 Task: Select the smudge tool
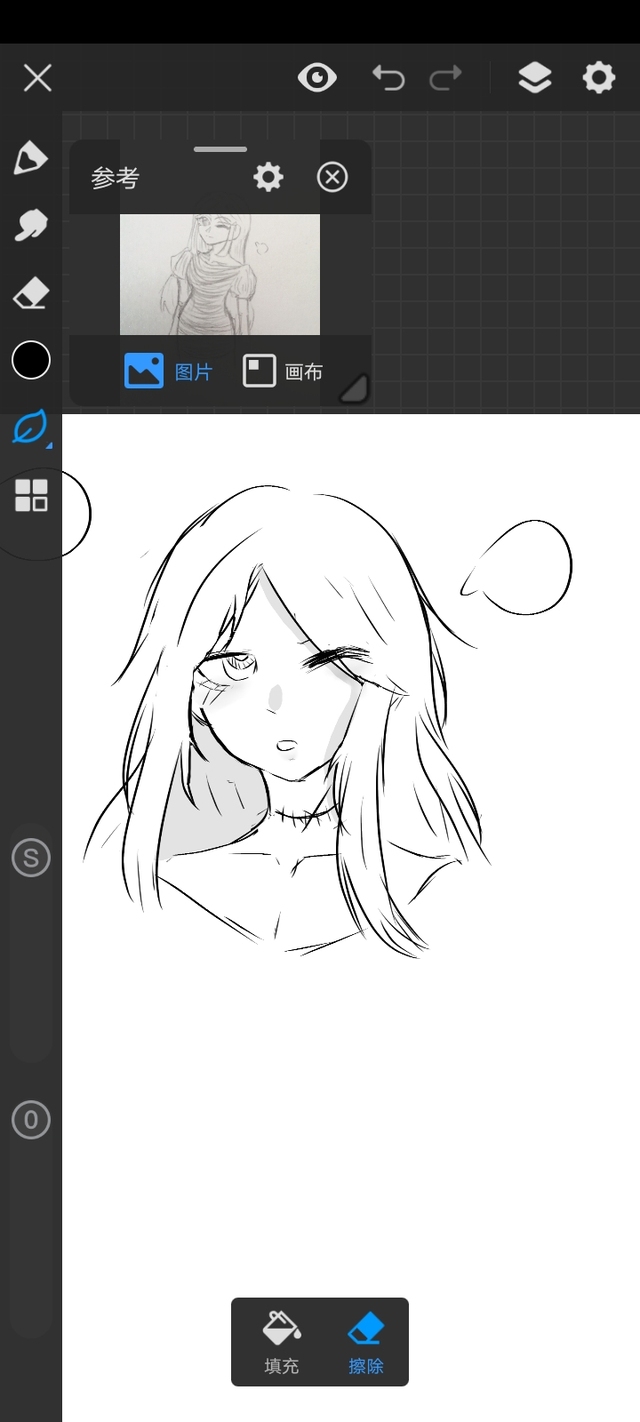[30, 225]
